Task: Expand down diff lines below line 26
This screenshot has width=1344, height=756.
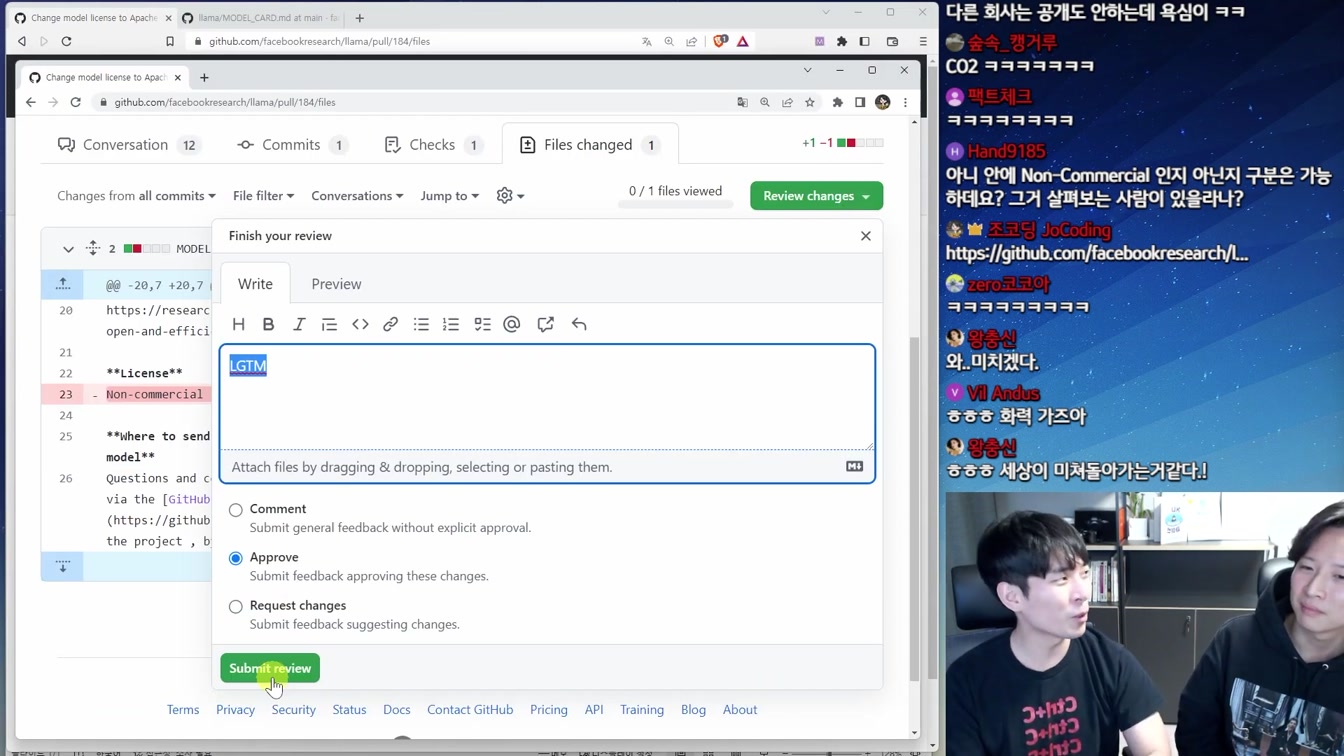Action: click(63, 566)
